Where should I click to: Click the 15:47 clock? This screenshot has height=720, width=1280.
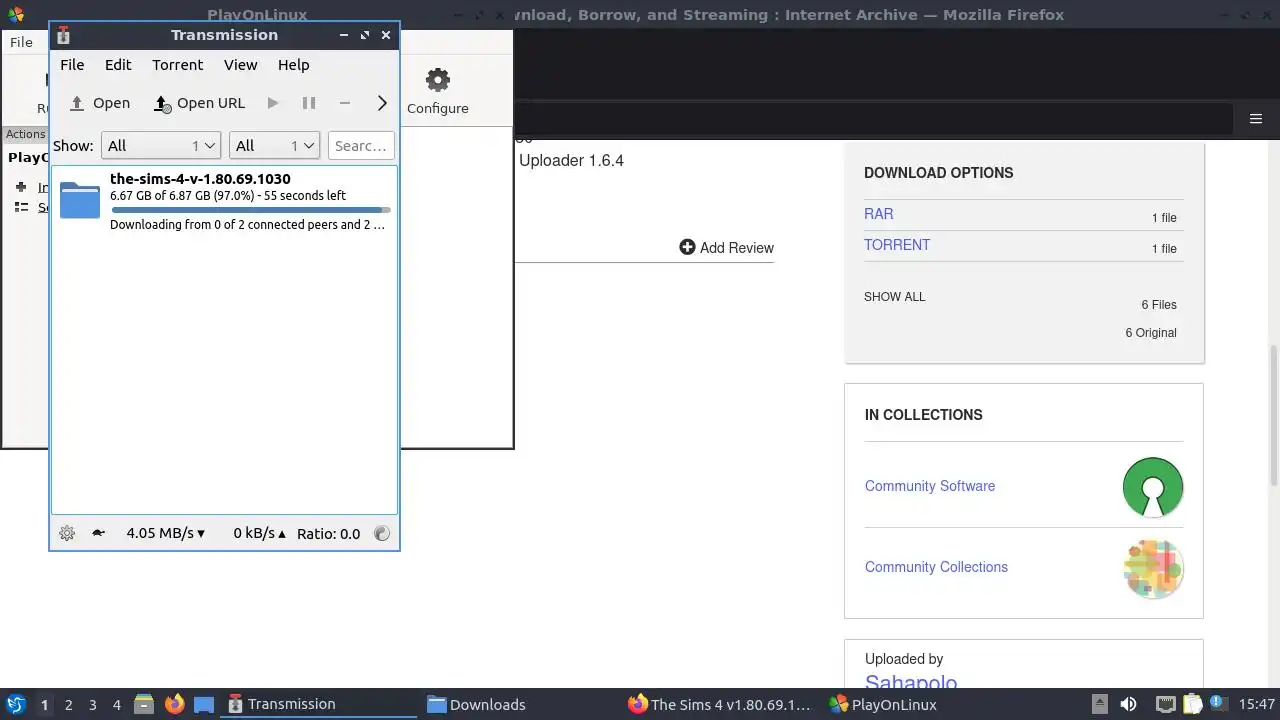tap(1256, 704)
